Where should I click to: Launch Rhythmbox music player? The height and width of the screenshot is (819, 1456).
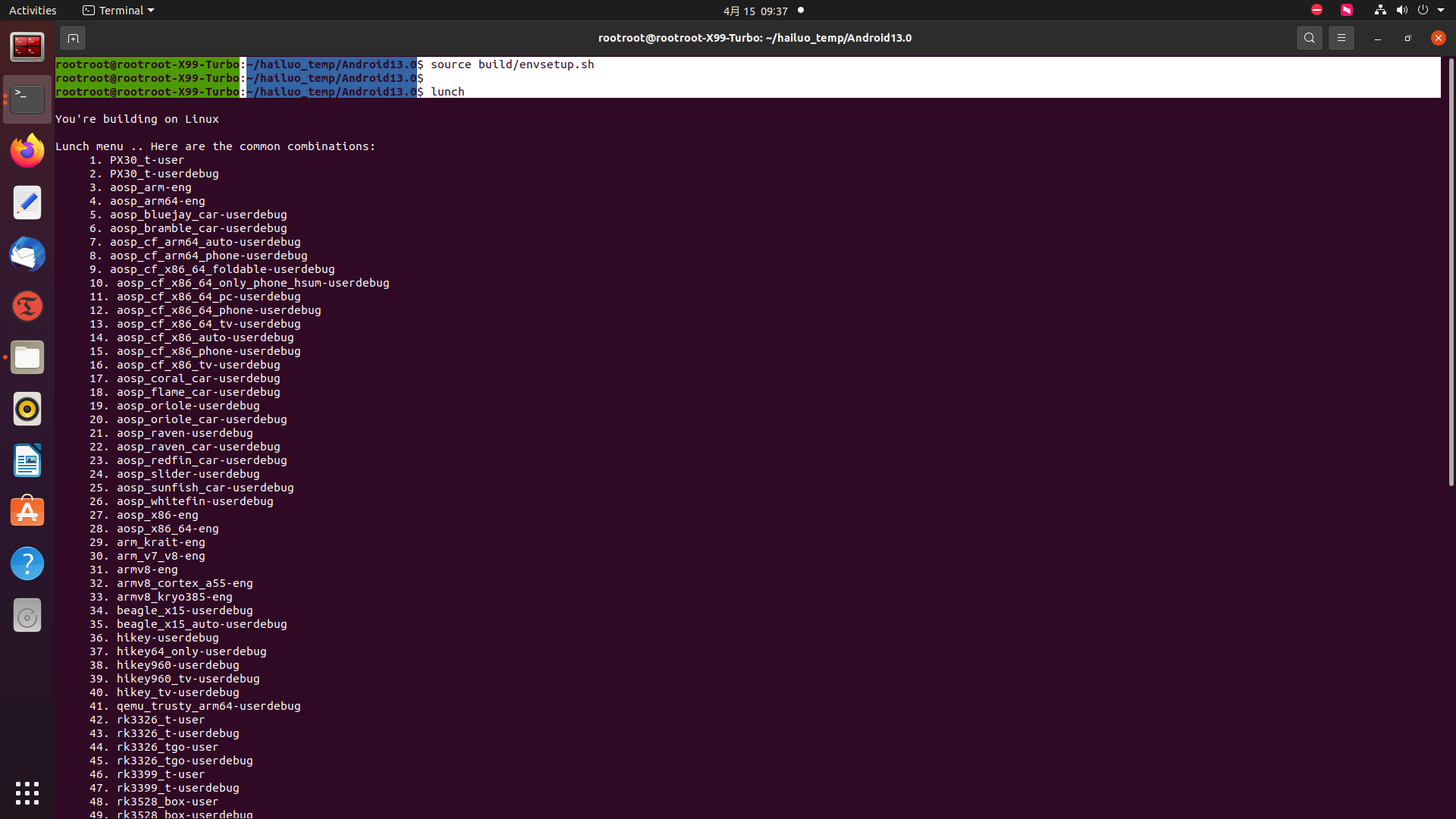[27, 409]
